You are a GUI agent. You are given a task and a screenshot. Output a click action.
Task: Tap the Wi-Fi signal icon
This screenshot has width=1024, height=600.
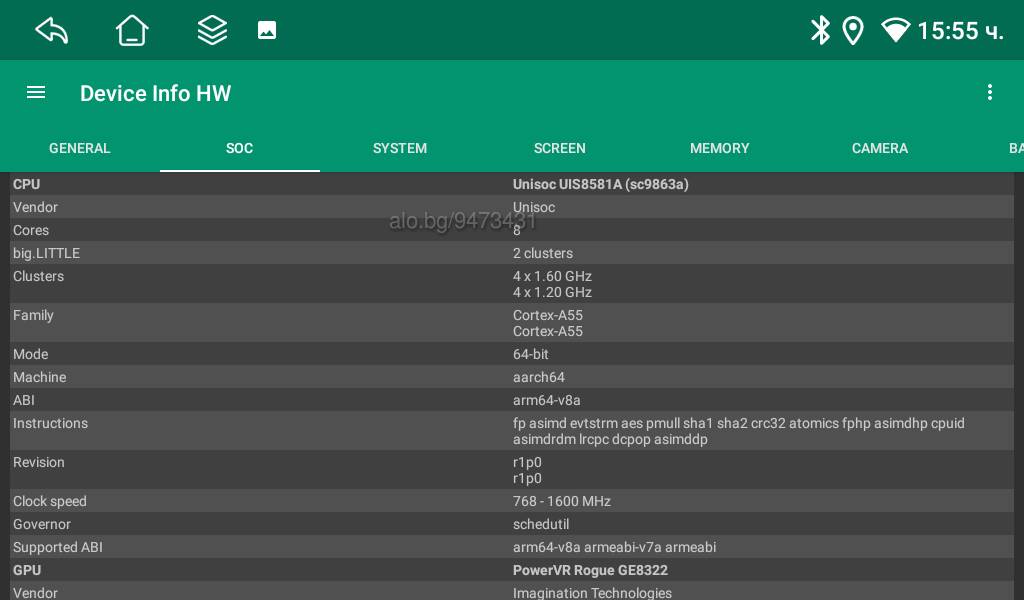pos(895,30)
